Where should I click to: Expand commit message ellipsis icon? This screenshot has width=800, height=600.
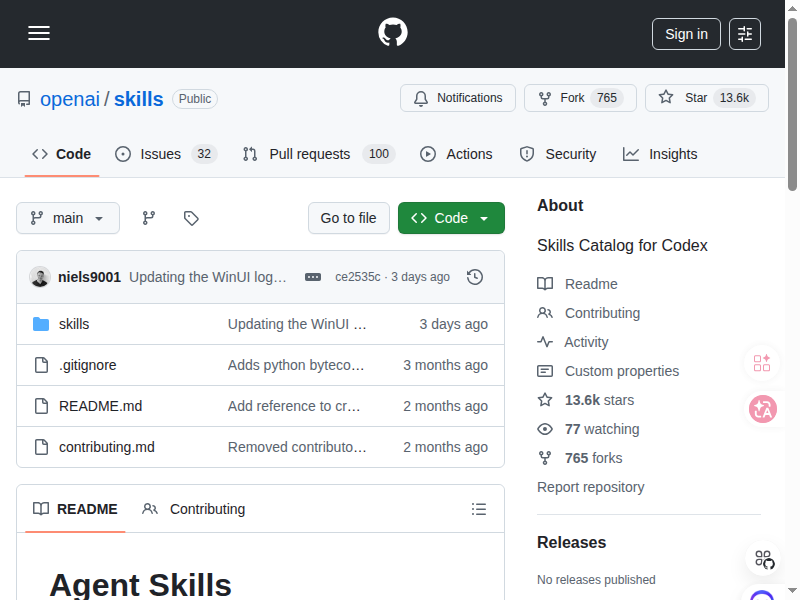click(313, 277)
